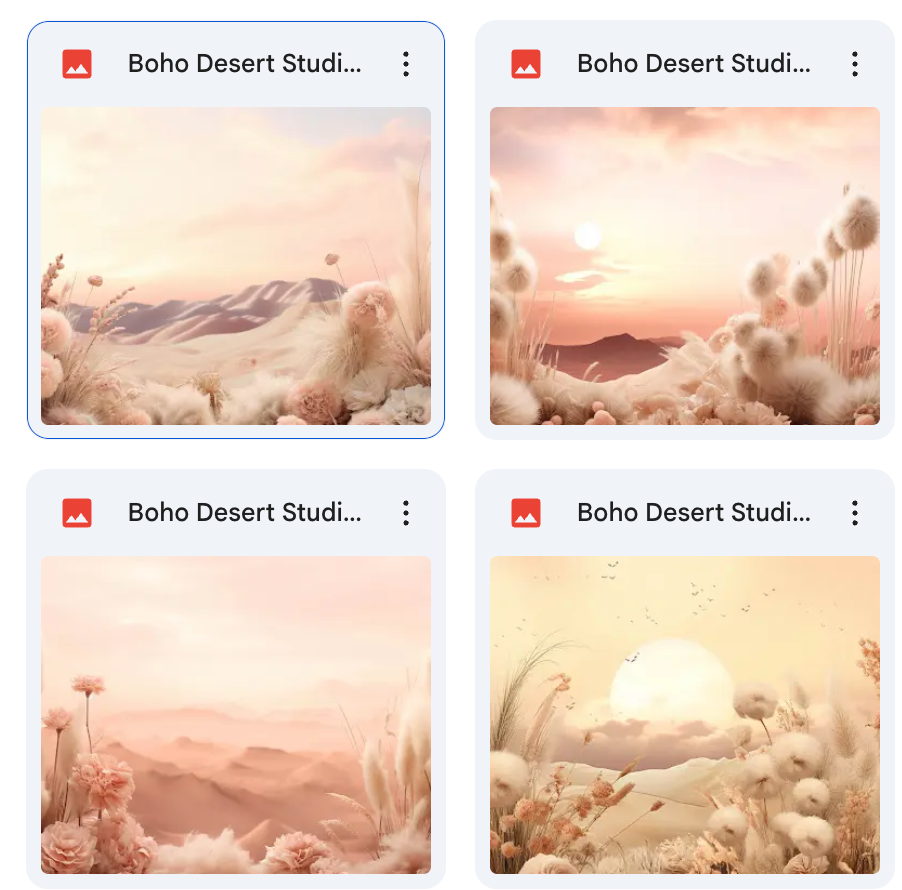Open more actions for the small-sun sunset file
This screenshot has height=890, width=902.
855,64
